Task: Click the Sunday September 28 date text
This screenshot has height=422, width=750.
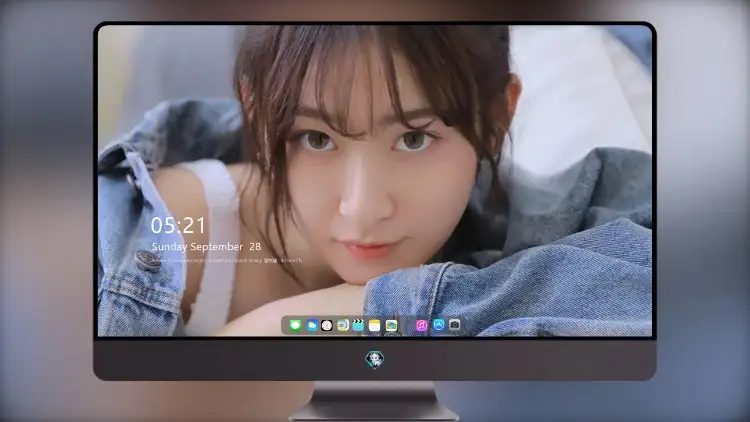Action: tap(206, 247)
